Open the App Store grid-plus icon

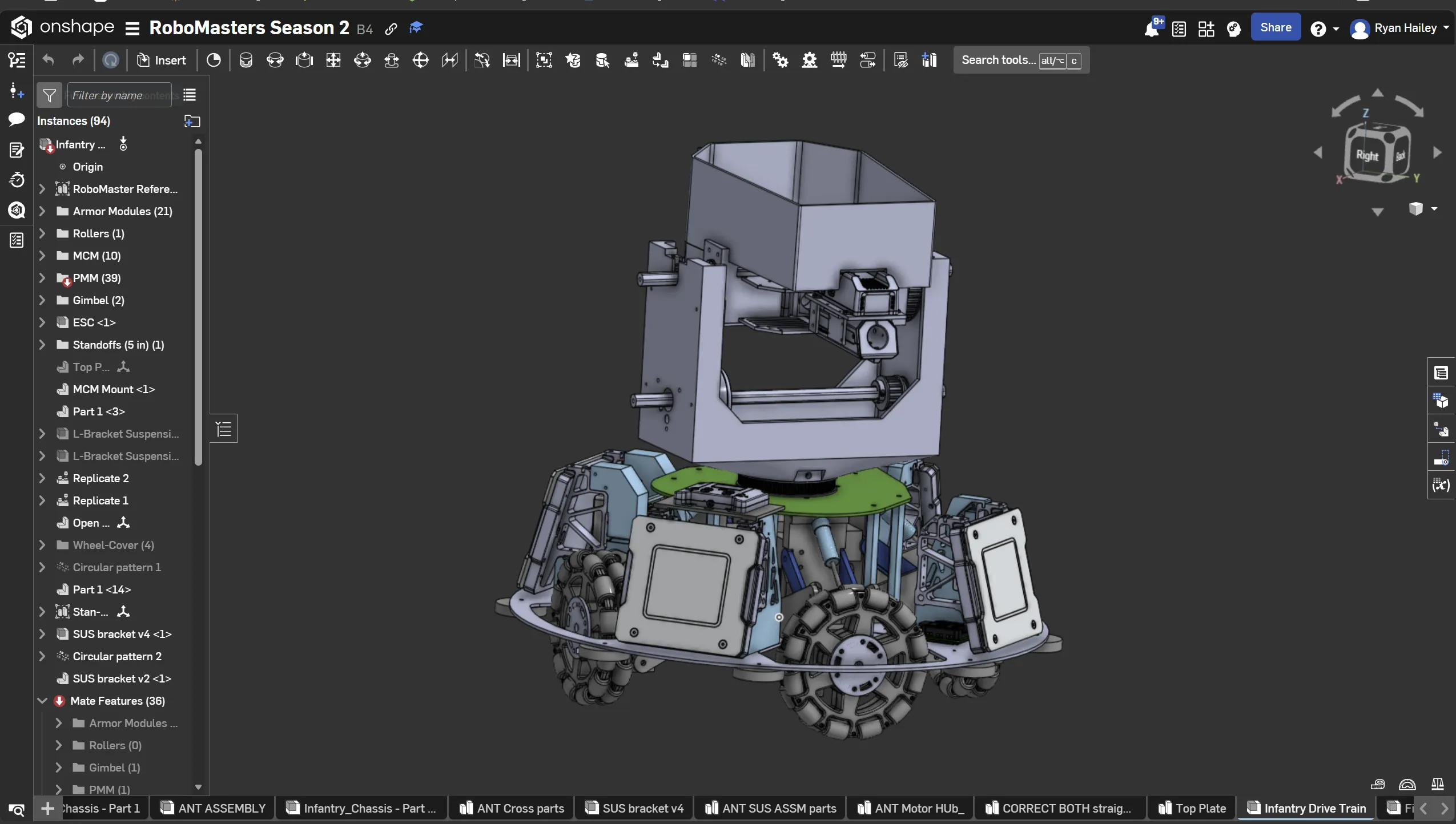[1206, 29]
